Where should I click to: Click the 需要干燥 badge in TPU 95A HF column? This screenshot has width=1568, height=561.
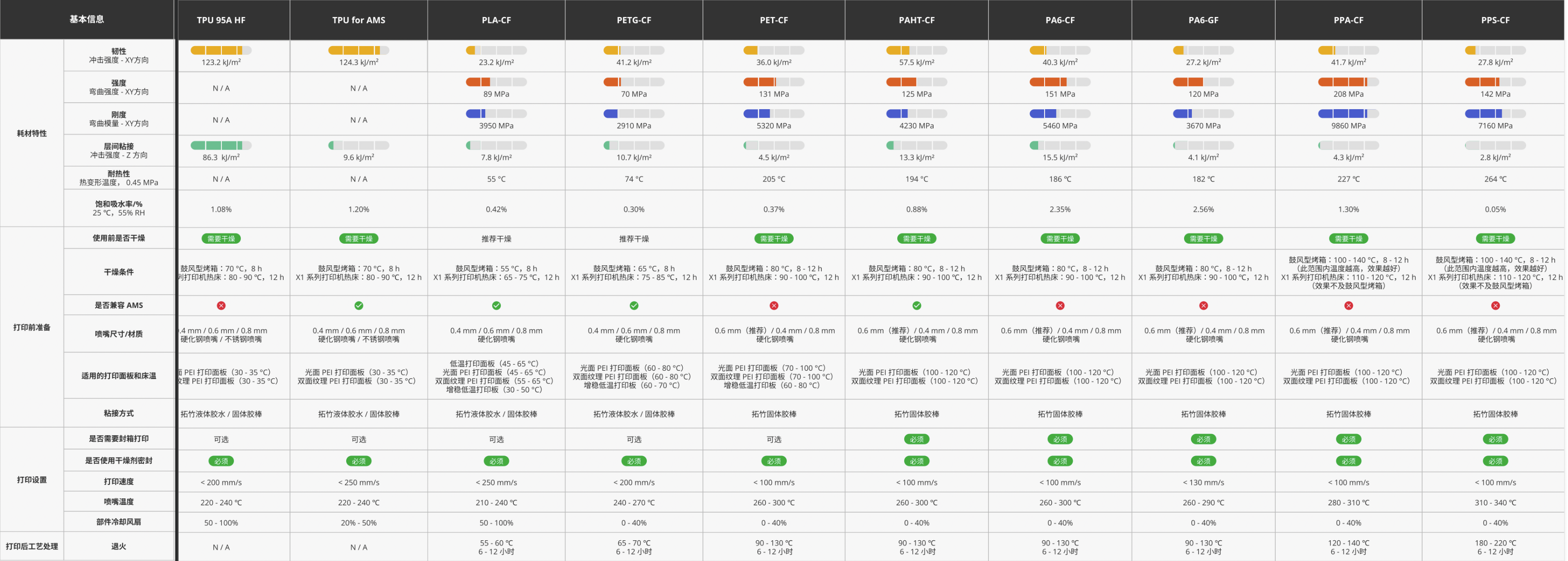pyautogui.click(x=221, y=239)
